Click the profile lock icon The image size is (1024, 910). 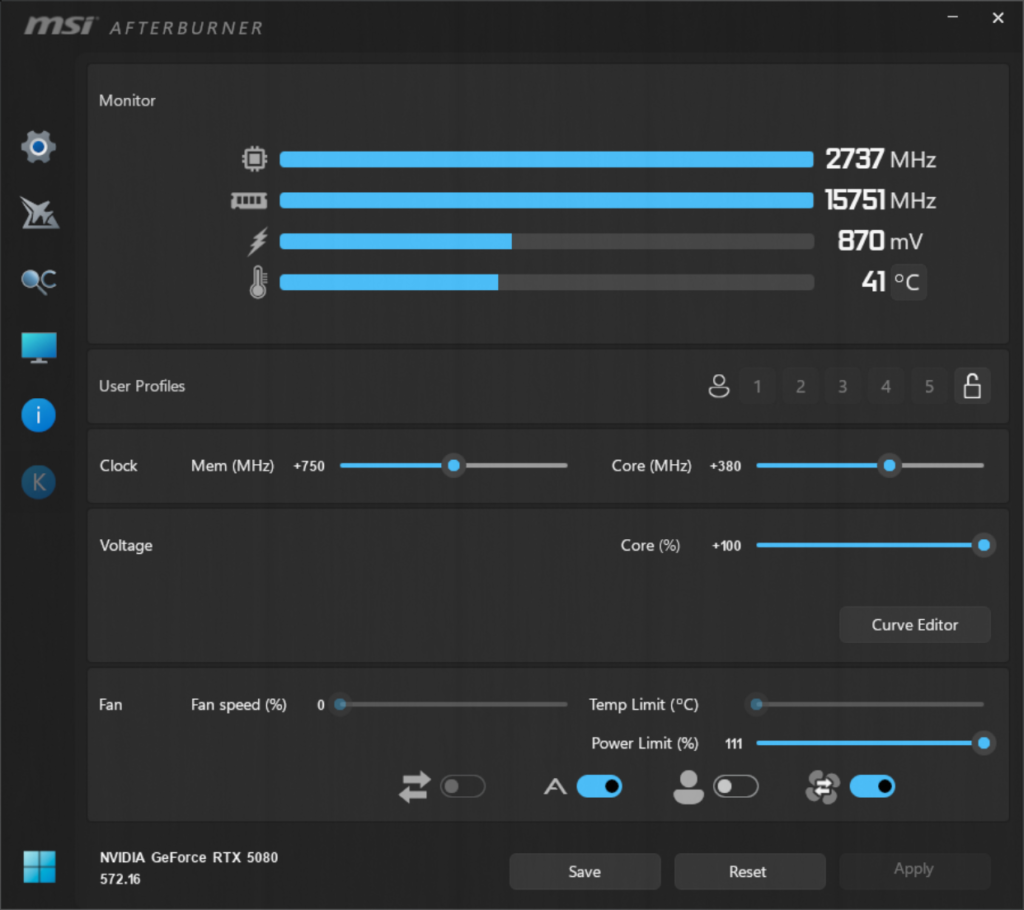972,386
